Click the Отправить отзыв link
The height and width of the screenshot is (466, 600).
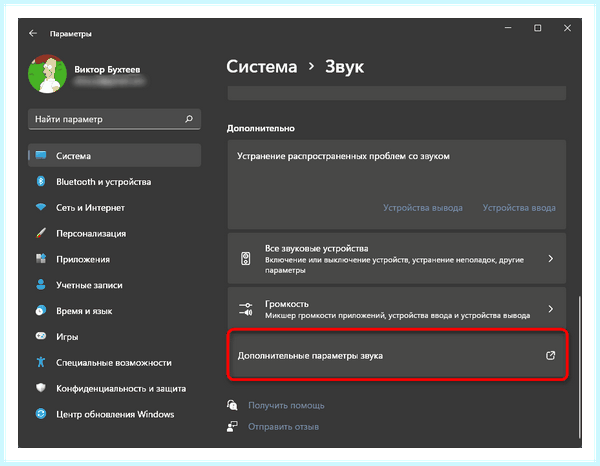click(x=283, y=427)
